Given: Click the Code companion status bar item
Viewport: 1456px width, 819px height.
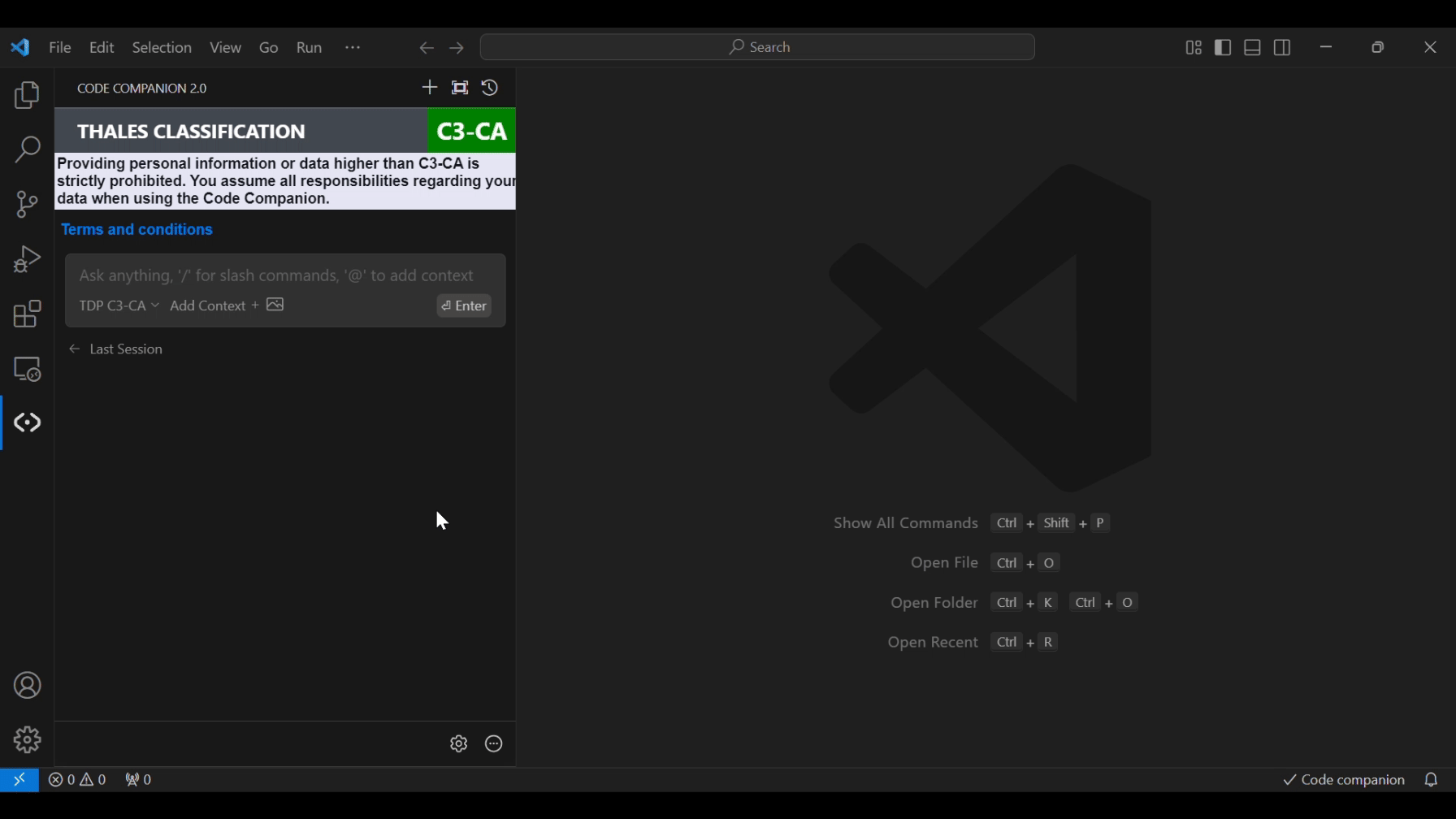Looking at the screenshot, I should pyautogui.click(x=1344, y=780).
